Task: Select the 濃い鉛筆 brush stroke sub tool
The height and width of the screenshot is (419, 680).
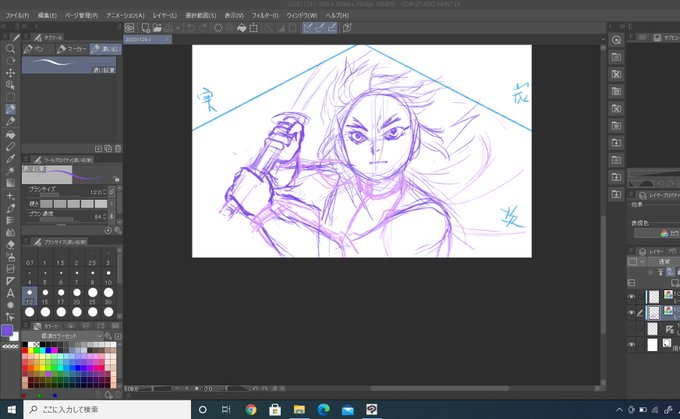Action: point(69,65)
